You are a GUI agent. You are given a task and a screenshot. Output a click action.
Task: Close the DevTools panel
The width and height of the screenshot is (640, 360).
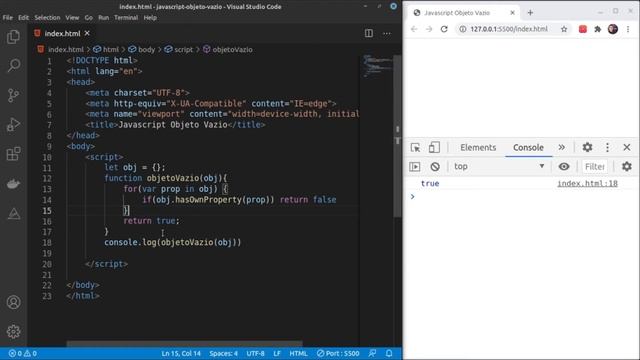(x=627, y=147)
